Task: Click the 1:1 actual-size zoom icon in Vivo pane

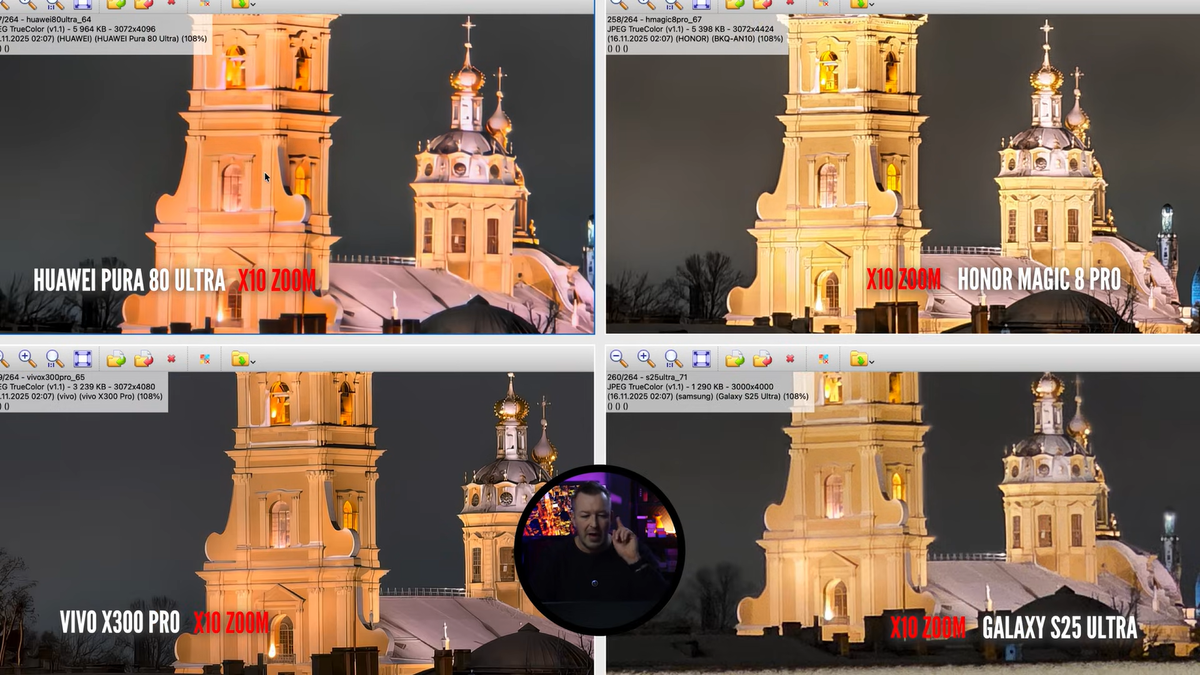Action: 51,358
